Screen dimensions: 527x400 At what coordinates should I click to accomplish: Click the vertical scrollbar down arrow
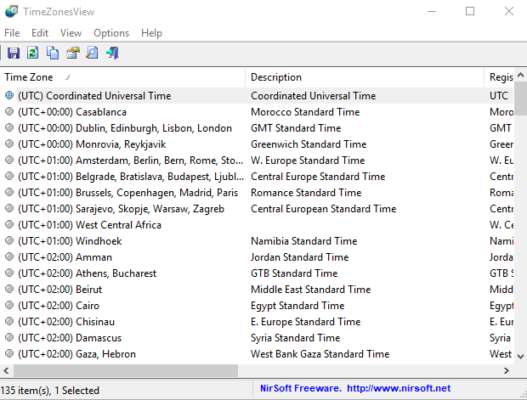pyautogui.click(x=520, y=356)
